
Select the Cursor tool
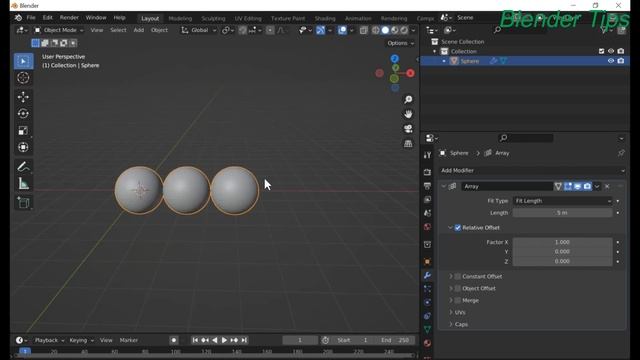click(x=23, y=78)
